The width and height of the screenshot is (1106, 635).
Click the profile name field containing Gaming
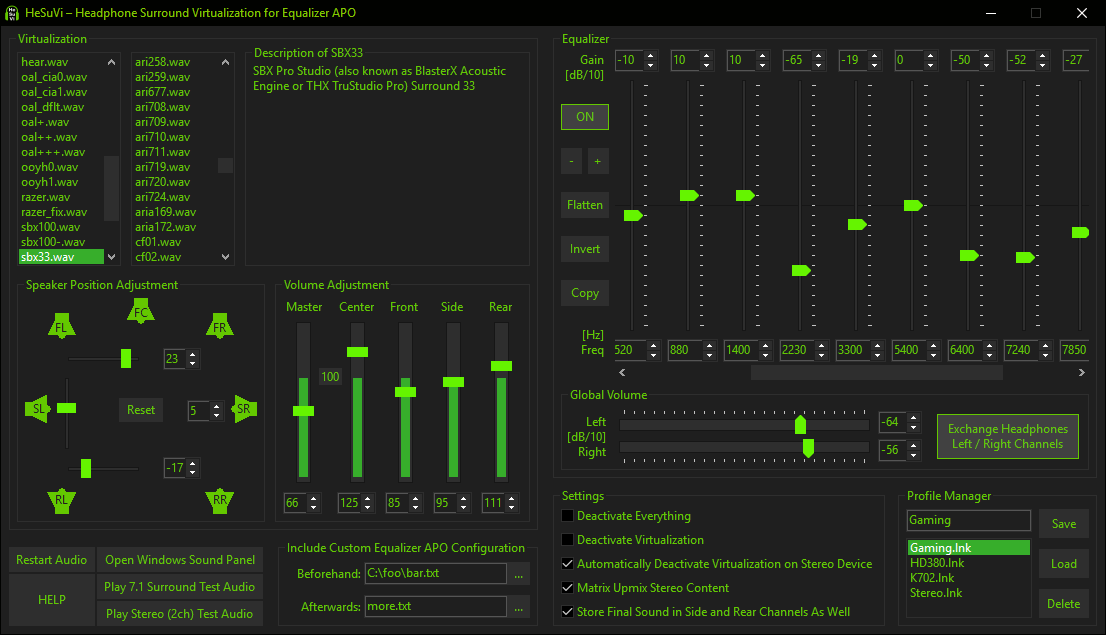point(968,521)
